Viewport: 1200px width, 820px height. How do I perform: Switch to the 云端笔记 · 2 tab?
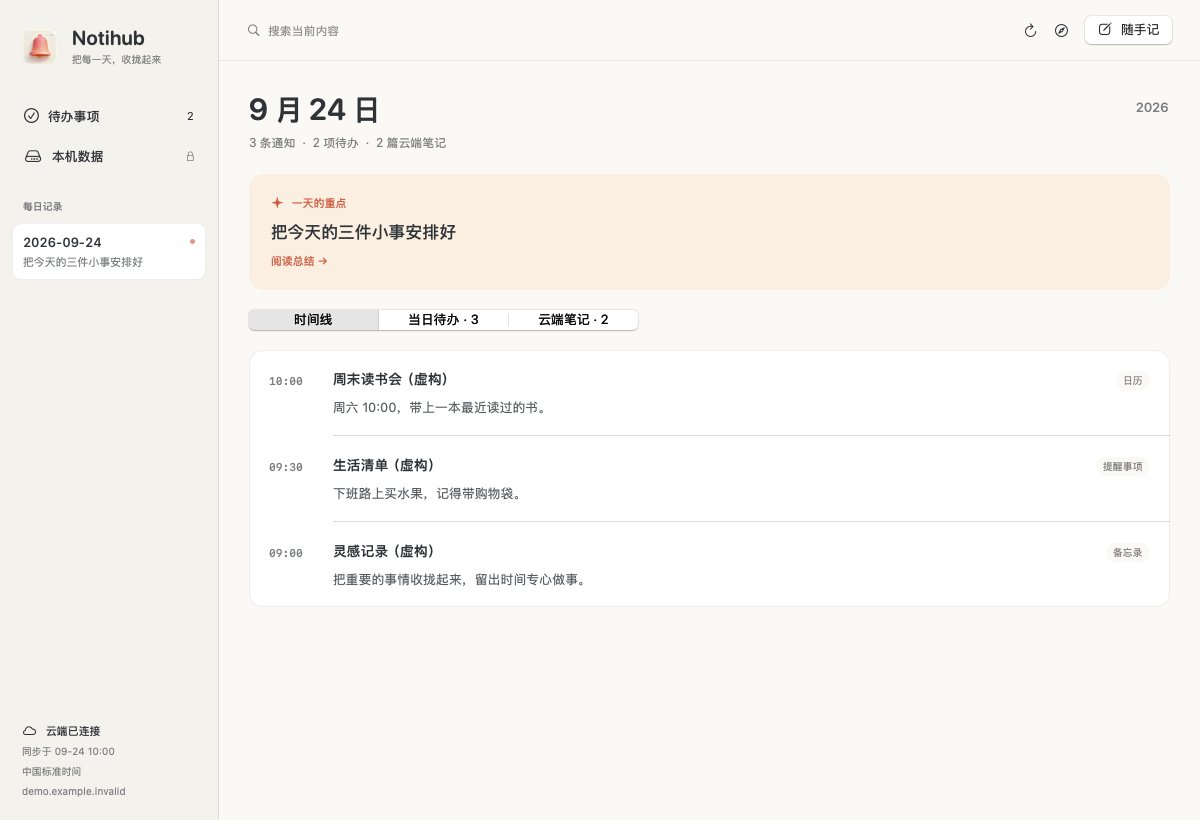[x=573, y=320]
